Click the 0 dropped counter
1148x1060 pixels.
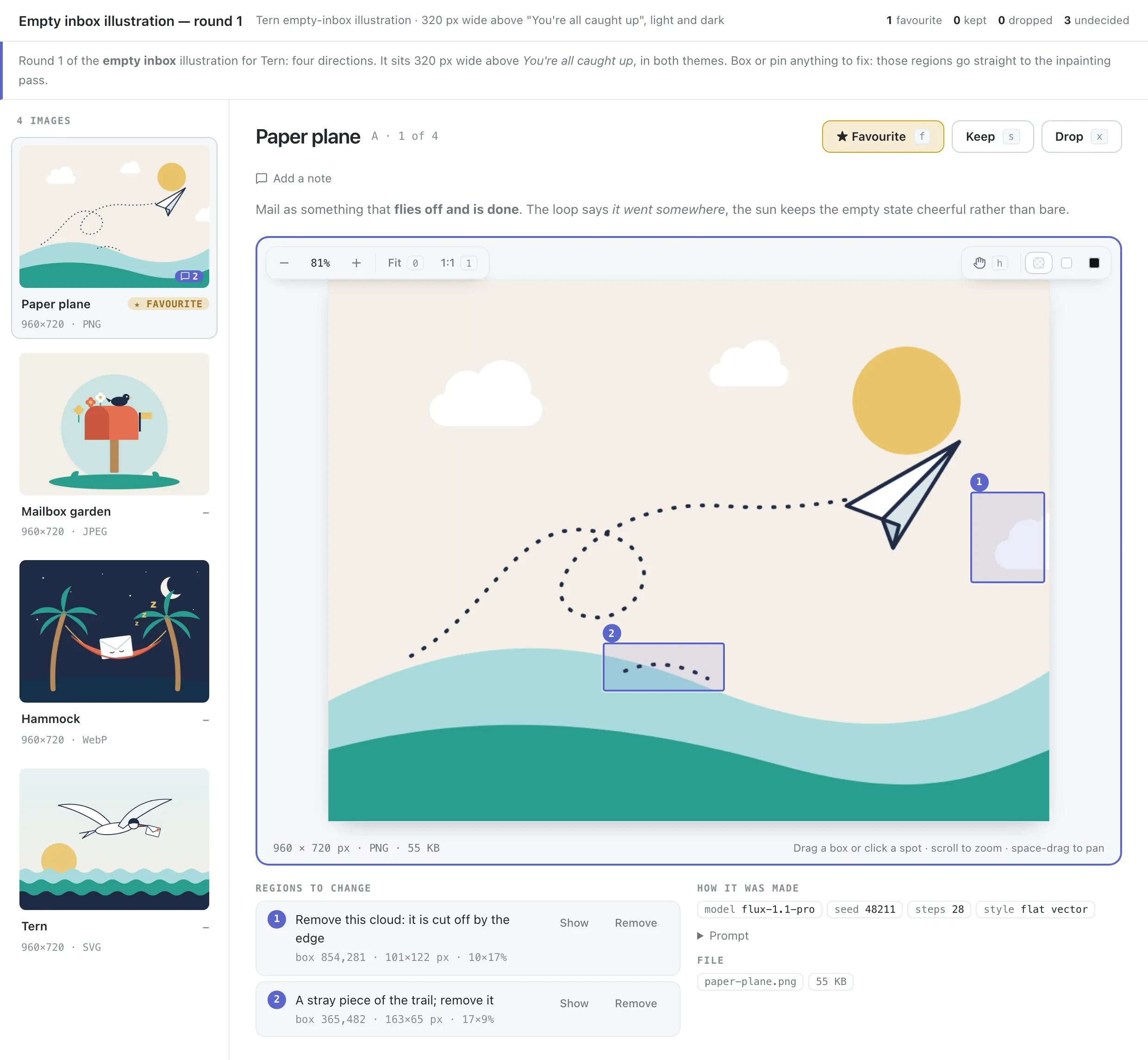(1025, 20)
